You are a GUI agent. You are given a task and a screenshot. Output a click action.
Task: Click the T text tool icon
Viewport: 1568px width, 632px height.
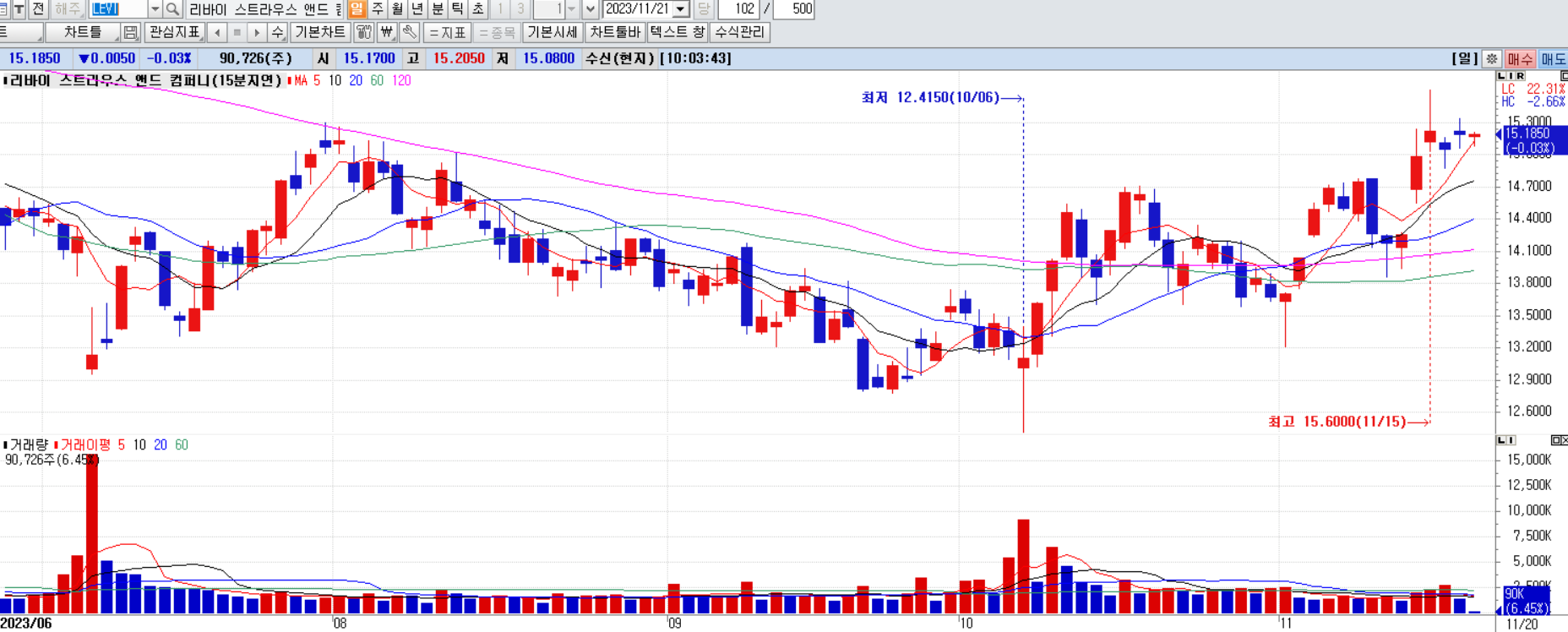[x=19, y=9]
